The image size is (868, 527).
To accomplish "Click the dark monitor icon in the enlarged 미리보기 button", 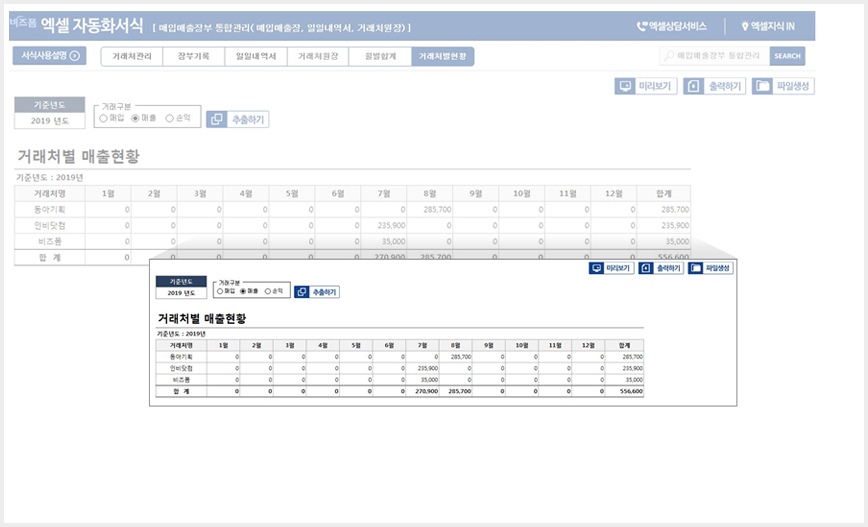I will (596, 268).
